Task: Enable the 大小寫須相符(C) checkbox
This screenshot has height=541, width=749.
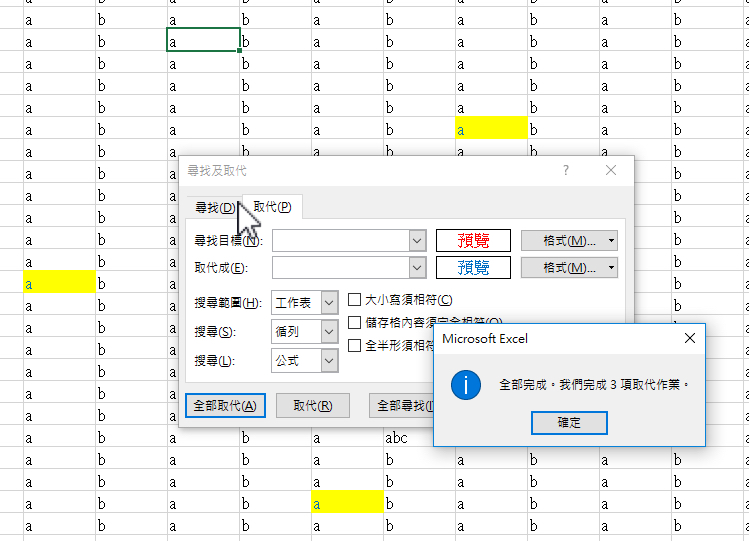Action: (354, 300)
